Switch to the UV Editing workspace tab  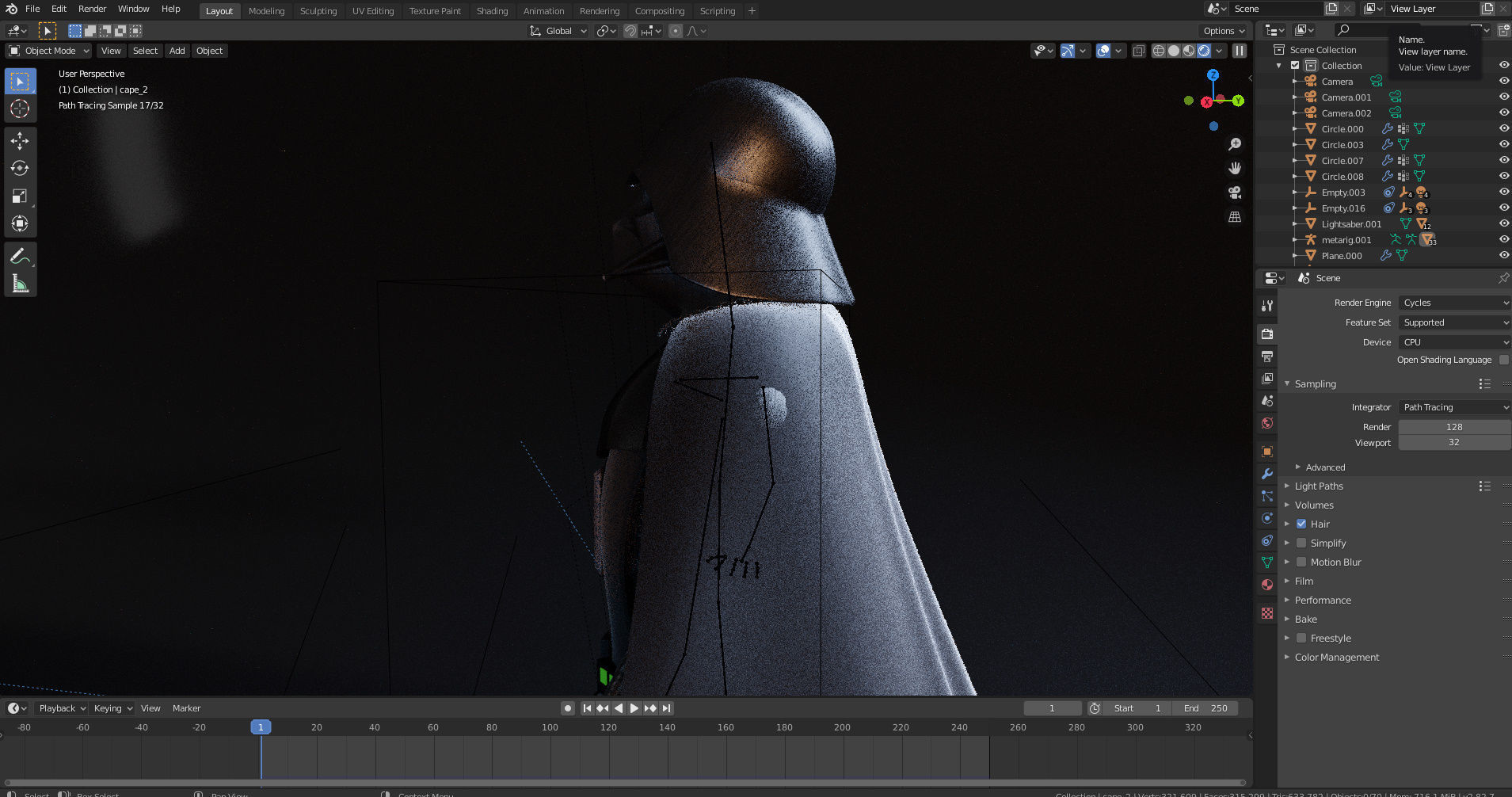click(372, 11)
